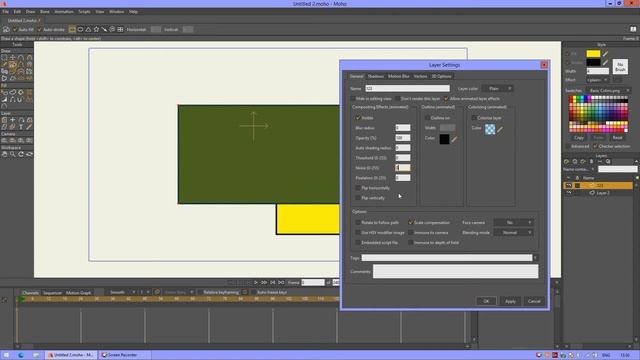
Task: Open the Face camera dropdown
Action: (x=513, y=223)
